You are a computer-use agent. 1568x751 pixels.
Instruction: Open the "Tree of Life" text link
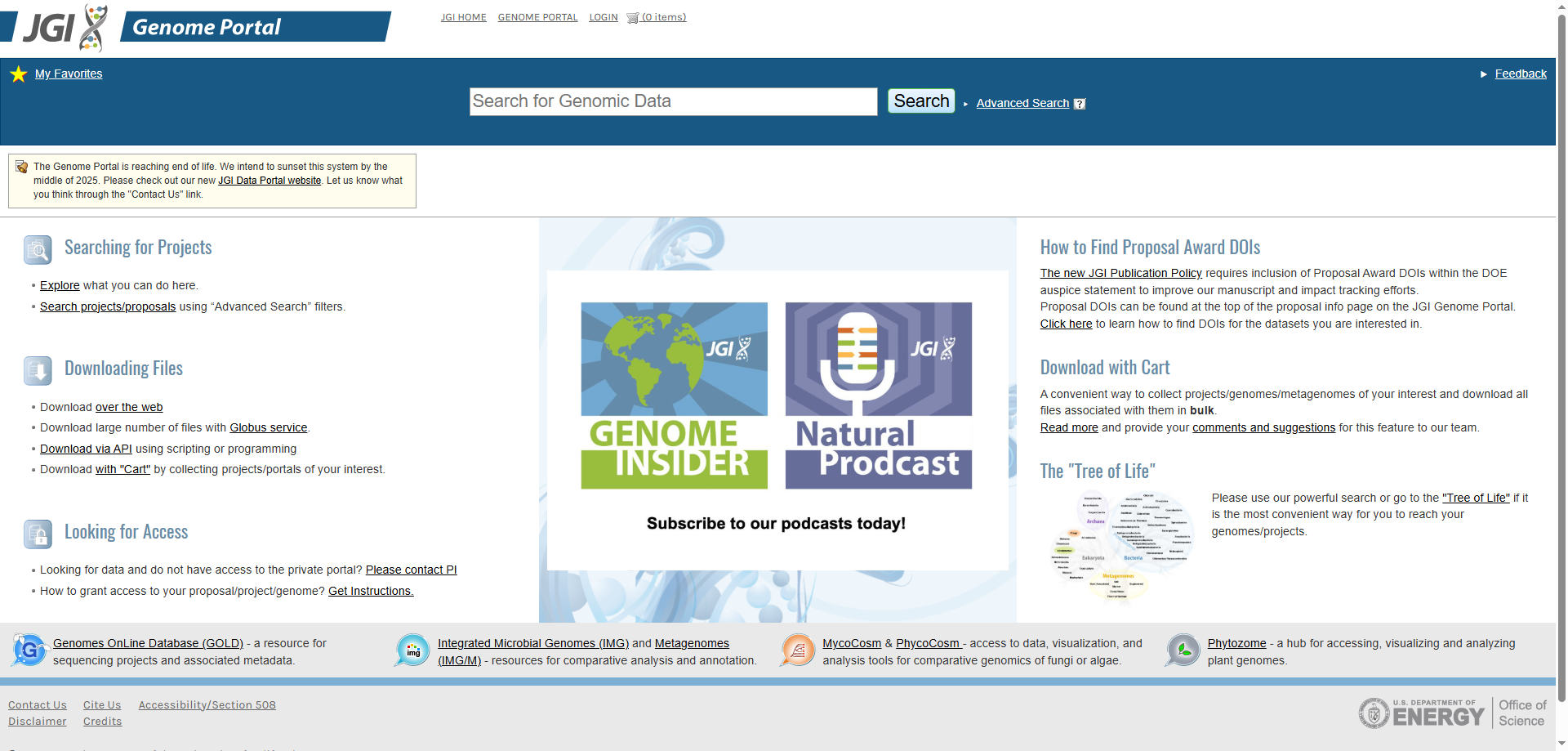(x=1476, y=498)
